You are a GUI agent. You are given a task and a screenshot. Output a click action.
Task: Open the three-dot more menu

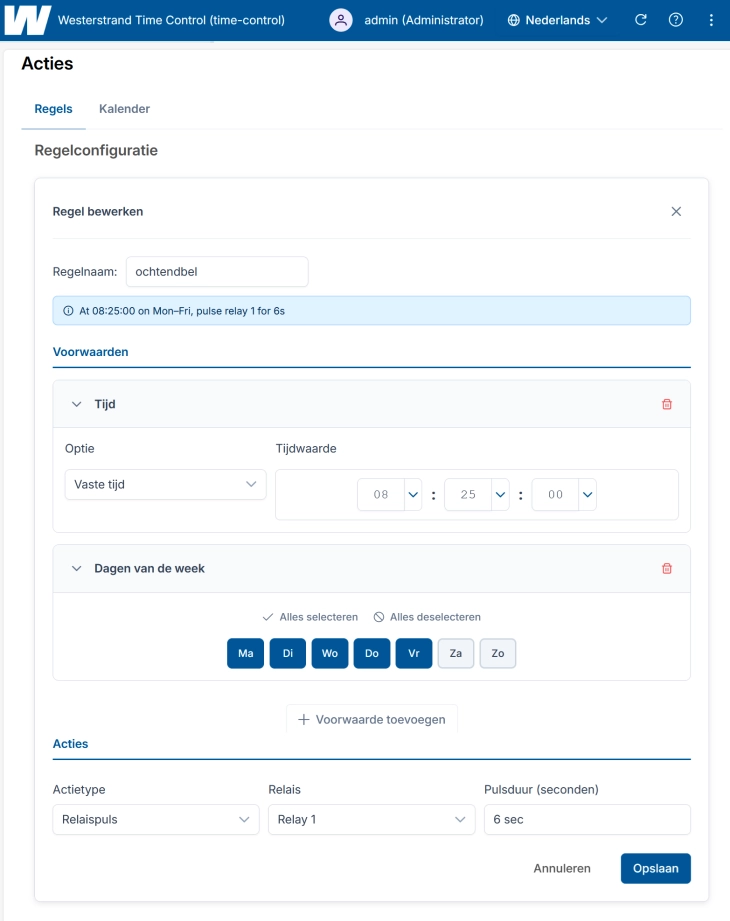coord(711,20)
